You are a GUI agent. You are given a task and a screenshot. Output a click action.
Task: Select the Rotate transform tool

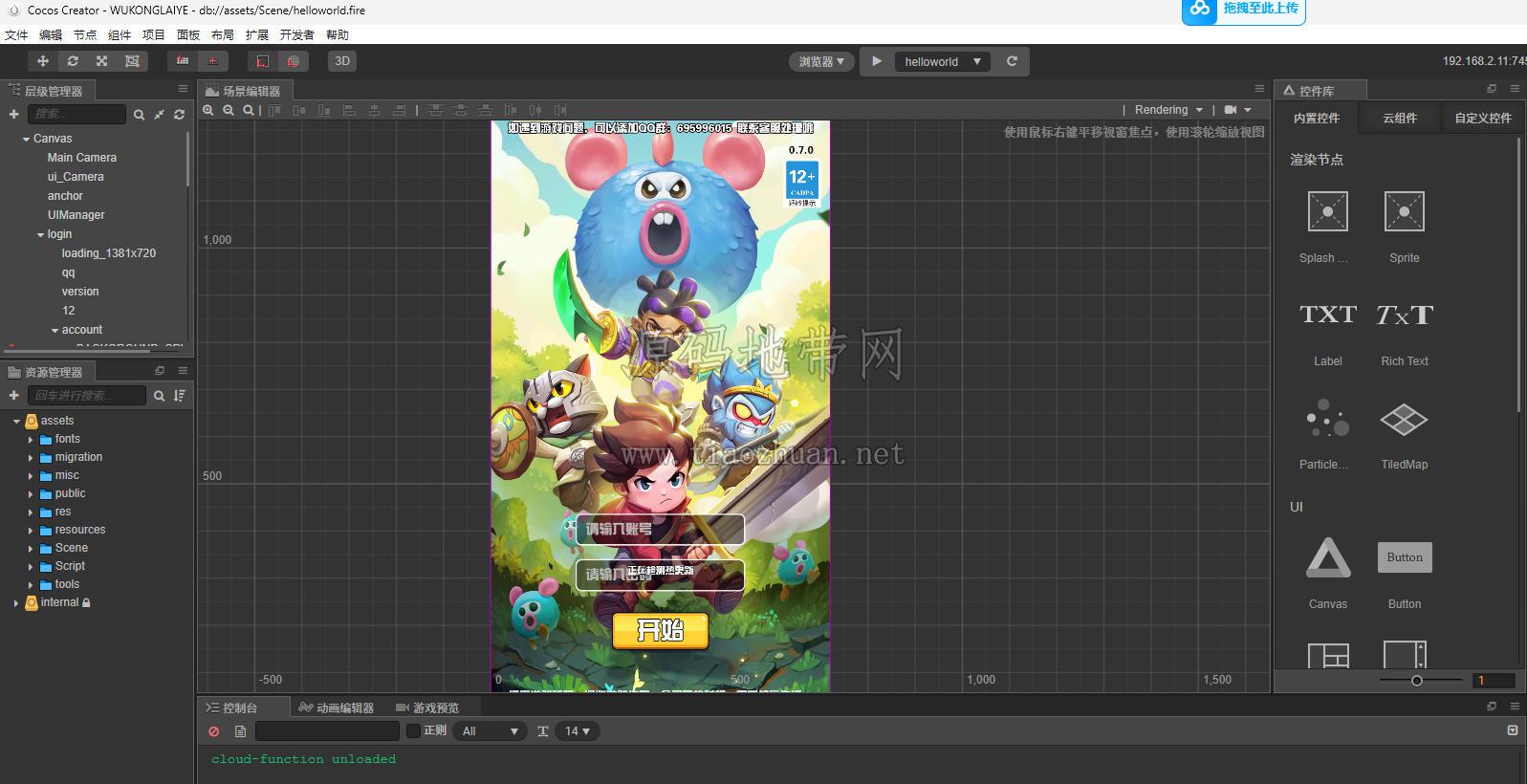[73, 61]
